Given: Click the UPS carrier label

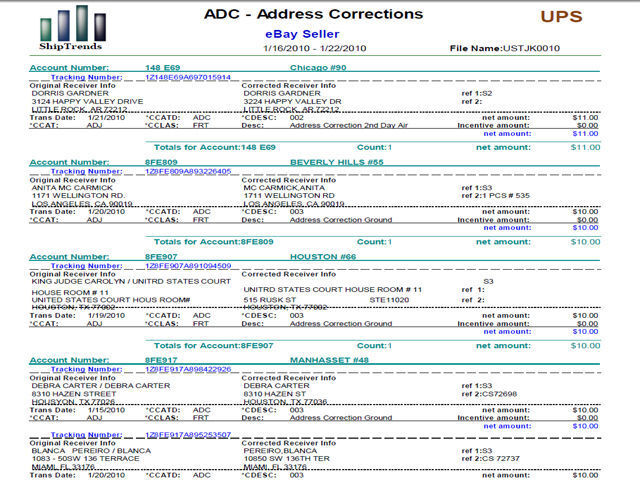Looking at the screenshot, I should (561, 17).
